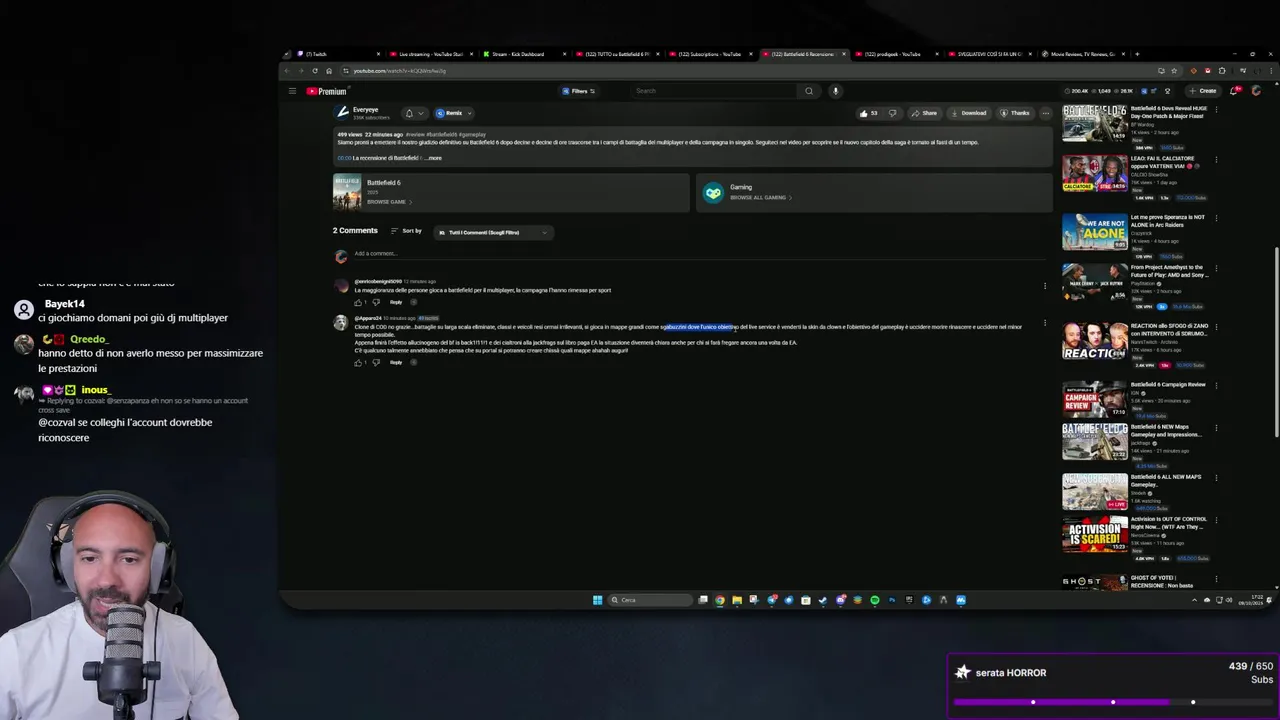Image resolution: width=1280 pixels, height=720 pixels.
Task: Reload the page with the browser refresh icon
Action: (x=315, y=71)
